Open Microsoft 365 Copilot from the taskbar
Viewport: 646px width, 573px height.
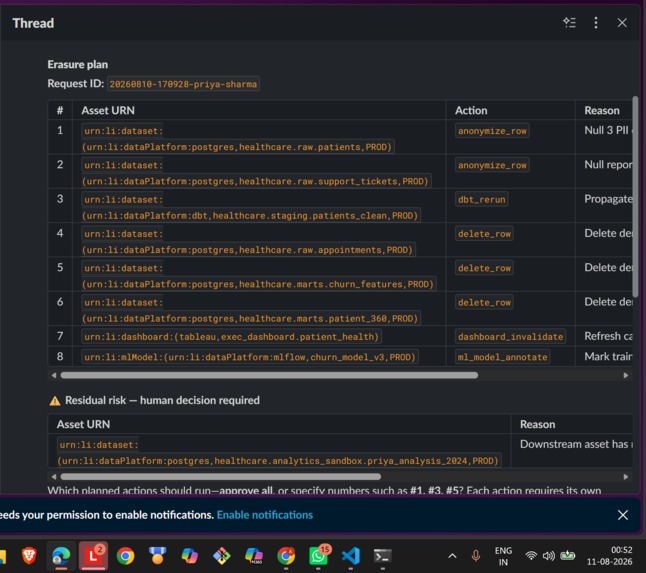pyautogui.click(x=254, y=556)
